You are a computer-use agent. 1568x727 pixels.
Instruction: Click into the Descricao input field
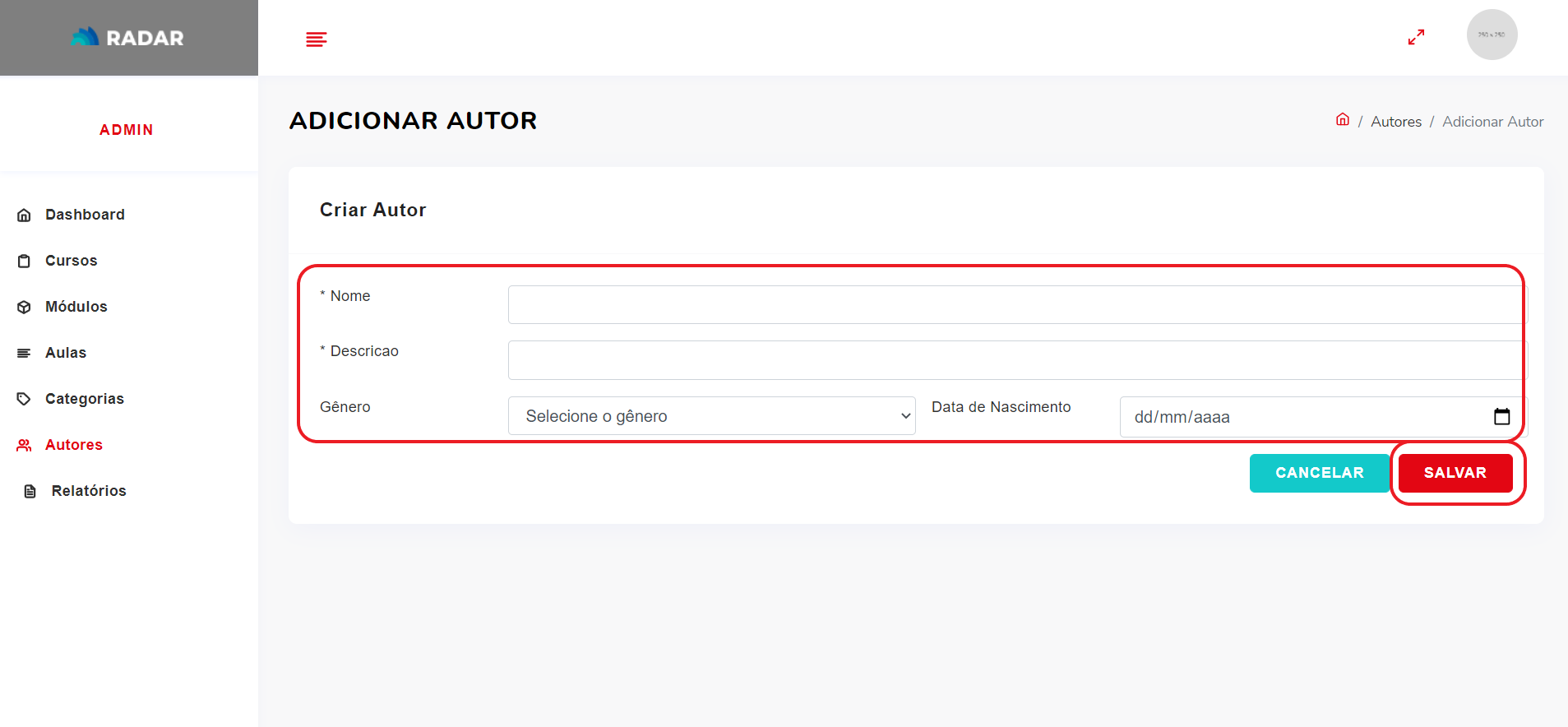[x=1015, y=360]
